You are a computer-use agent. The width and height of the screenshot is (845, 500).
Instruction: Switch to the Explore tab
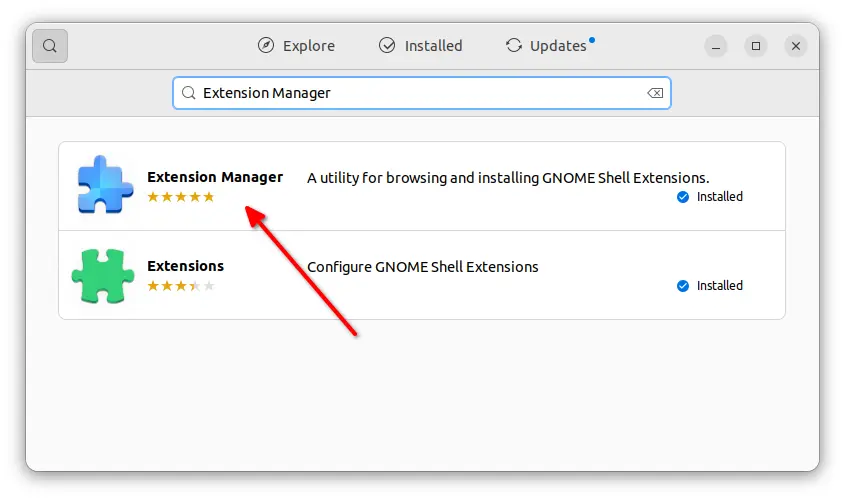296,46
